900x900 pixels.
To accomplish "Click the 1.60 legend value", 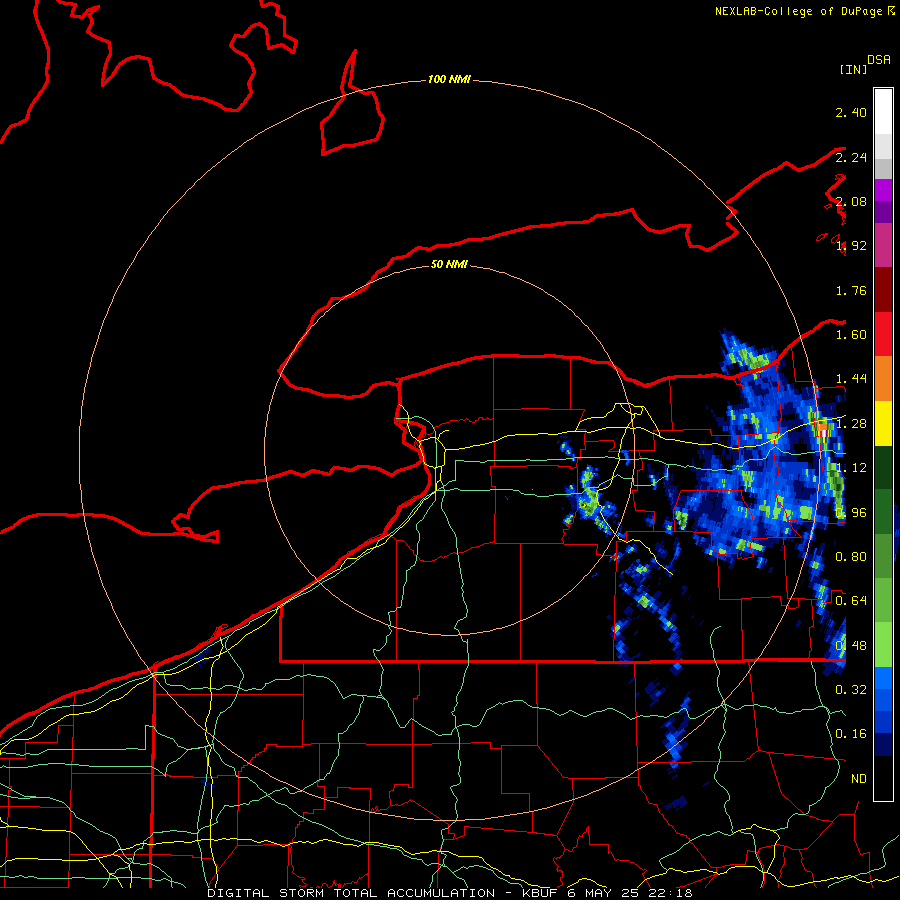I will pos(851,335).
